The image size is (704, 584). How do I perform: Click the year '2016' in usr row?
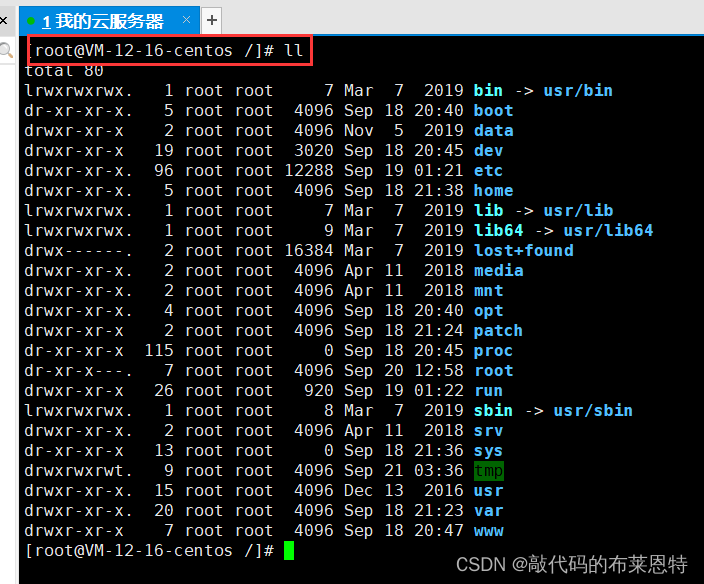point(444,491)
